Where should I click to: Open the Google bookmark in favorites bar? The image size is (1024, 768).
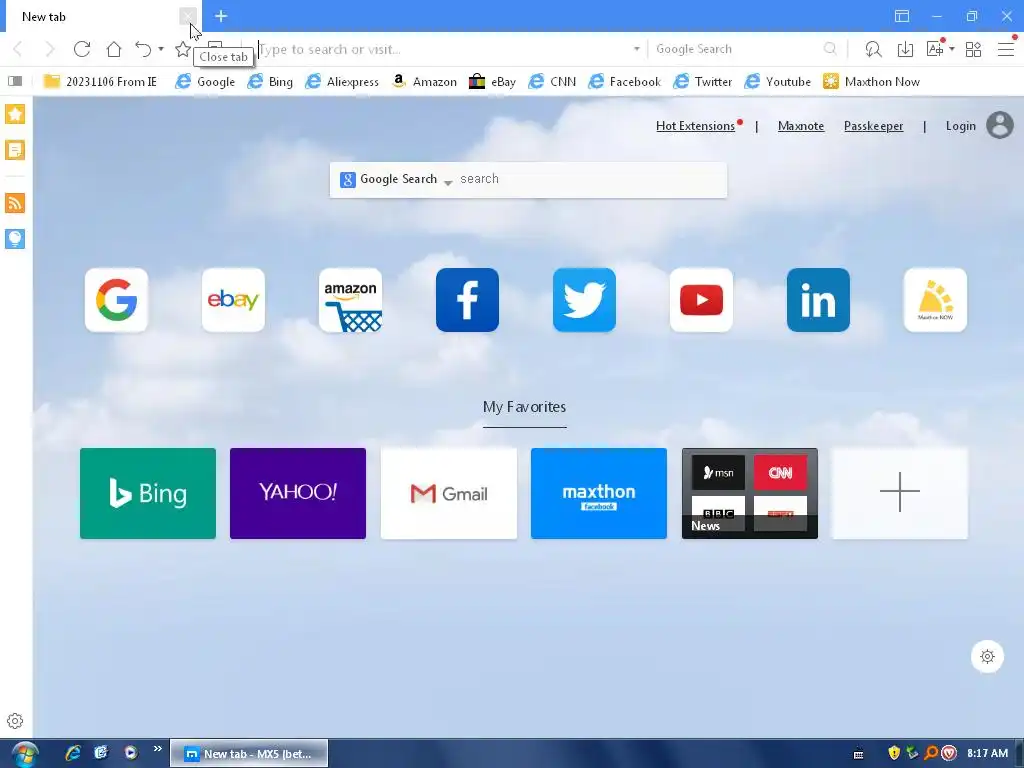point(205,82)
